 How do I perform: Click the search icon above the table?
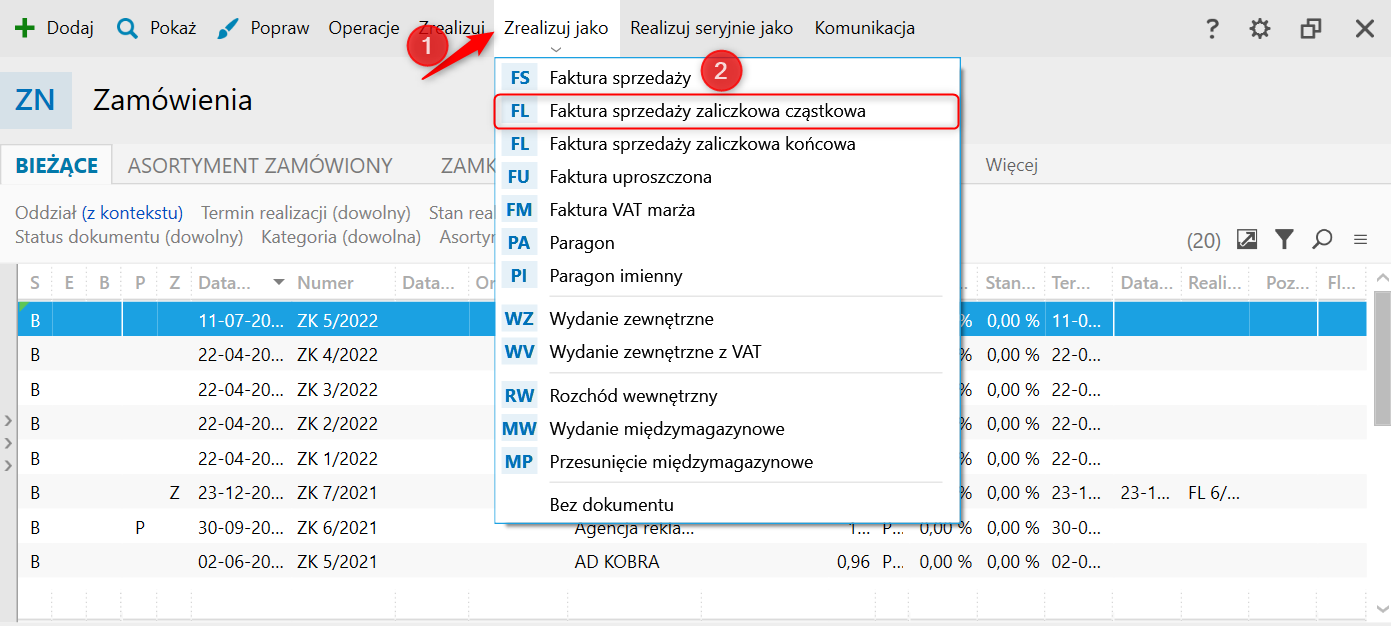tap(1323, 239)
